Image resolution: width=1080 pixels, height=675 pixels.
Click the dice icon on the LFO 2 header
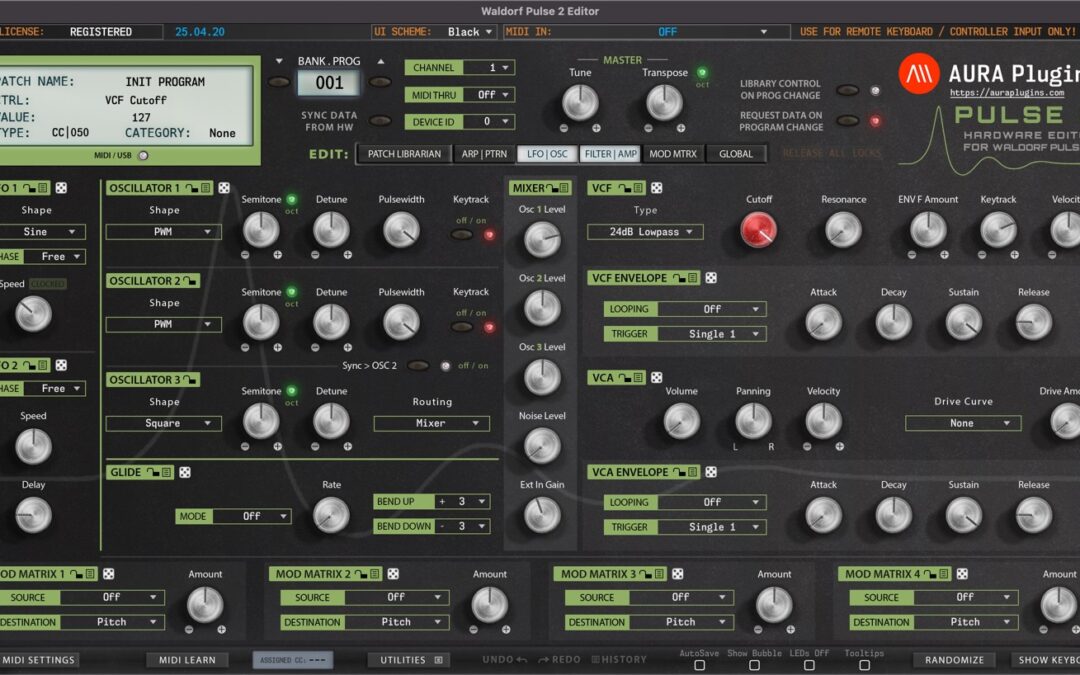tap(61, 366)
